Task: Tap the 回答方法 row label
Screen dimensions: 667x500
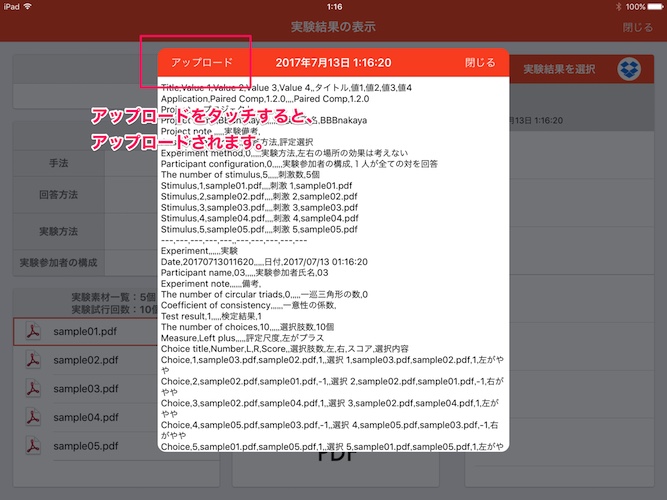Action: pyautogui.click(x=58, y=196)
